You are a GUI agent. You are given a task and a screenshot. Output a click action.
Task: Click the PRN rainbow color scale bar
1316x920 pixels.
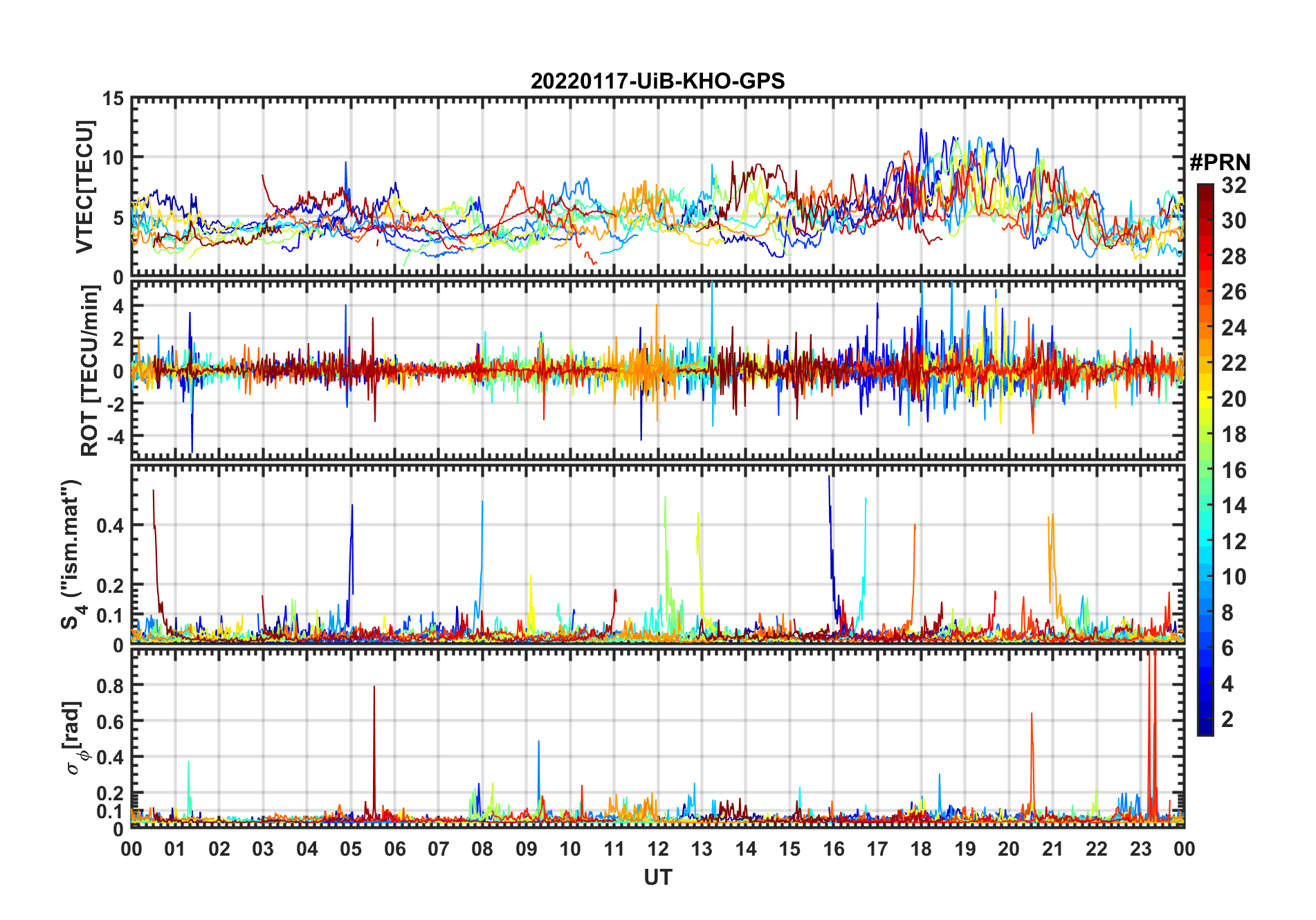[1205, 459]
